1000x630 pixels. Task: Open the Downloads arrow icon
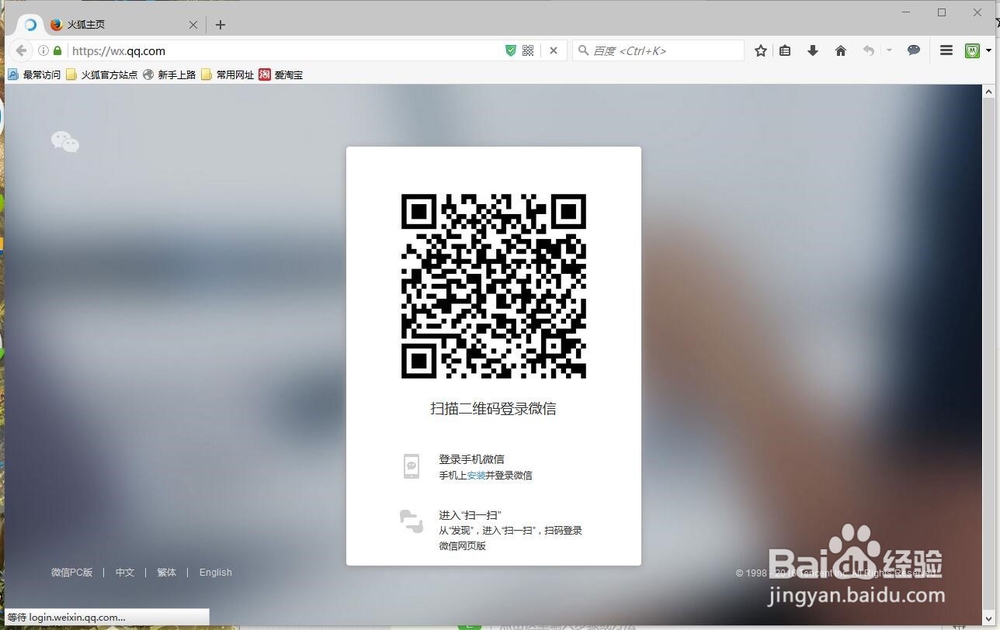813,50
